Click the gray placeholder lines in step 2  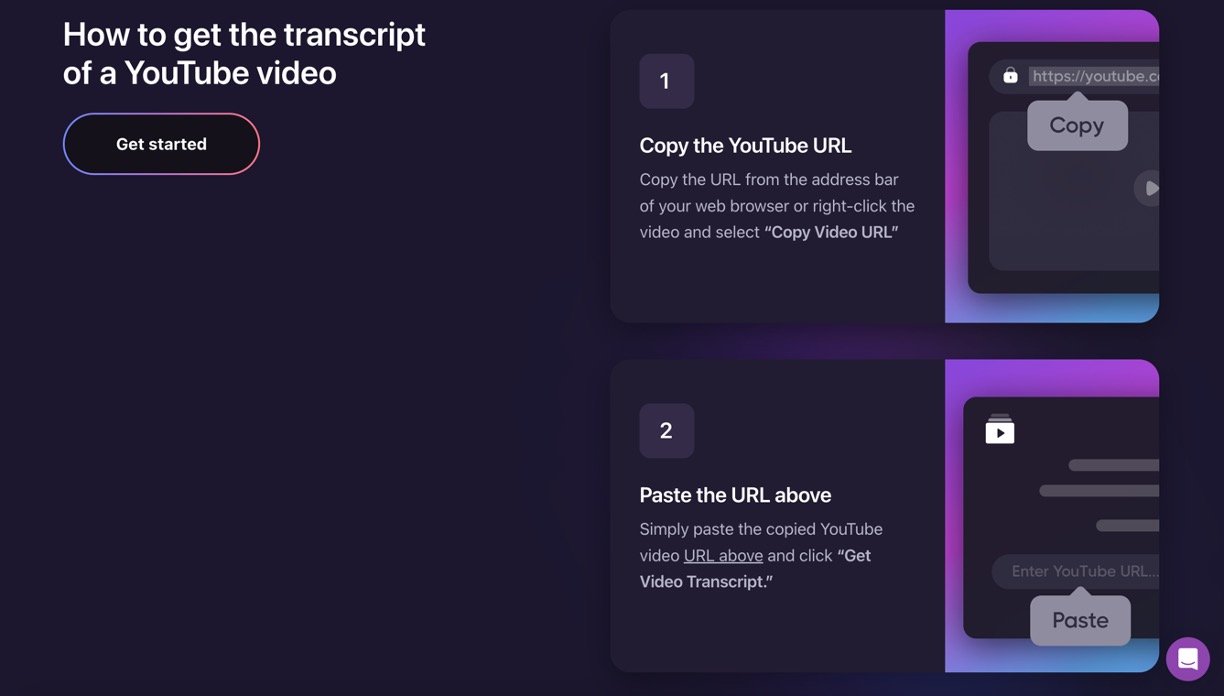click(x=1110, y=491)
